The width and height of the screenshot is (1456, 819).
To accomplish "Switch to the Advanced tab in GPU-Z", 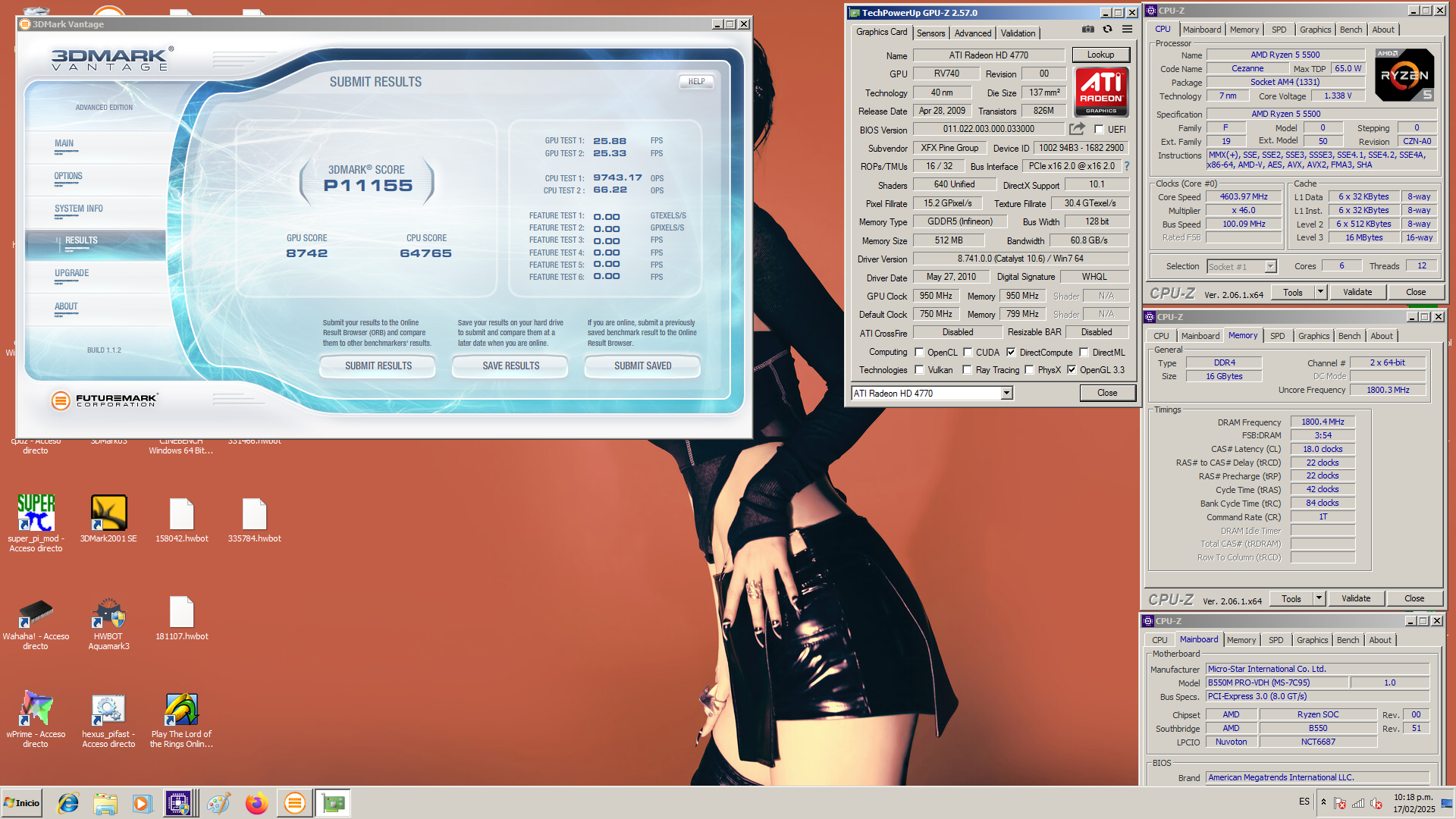I will click(973, 33).
